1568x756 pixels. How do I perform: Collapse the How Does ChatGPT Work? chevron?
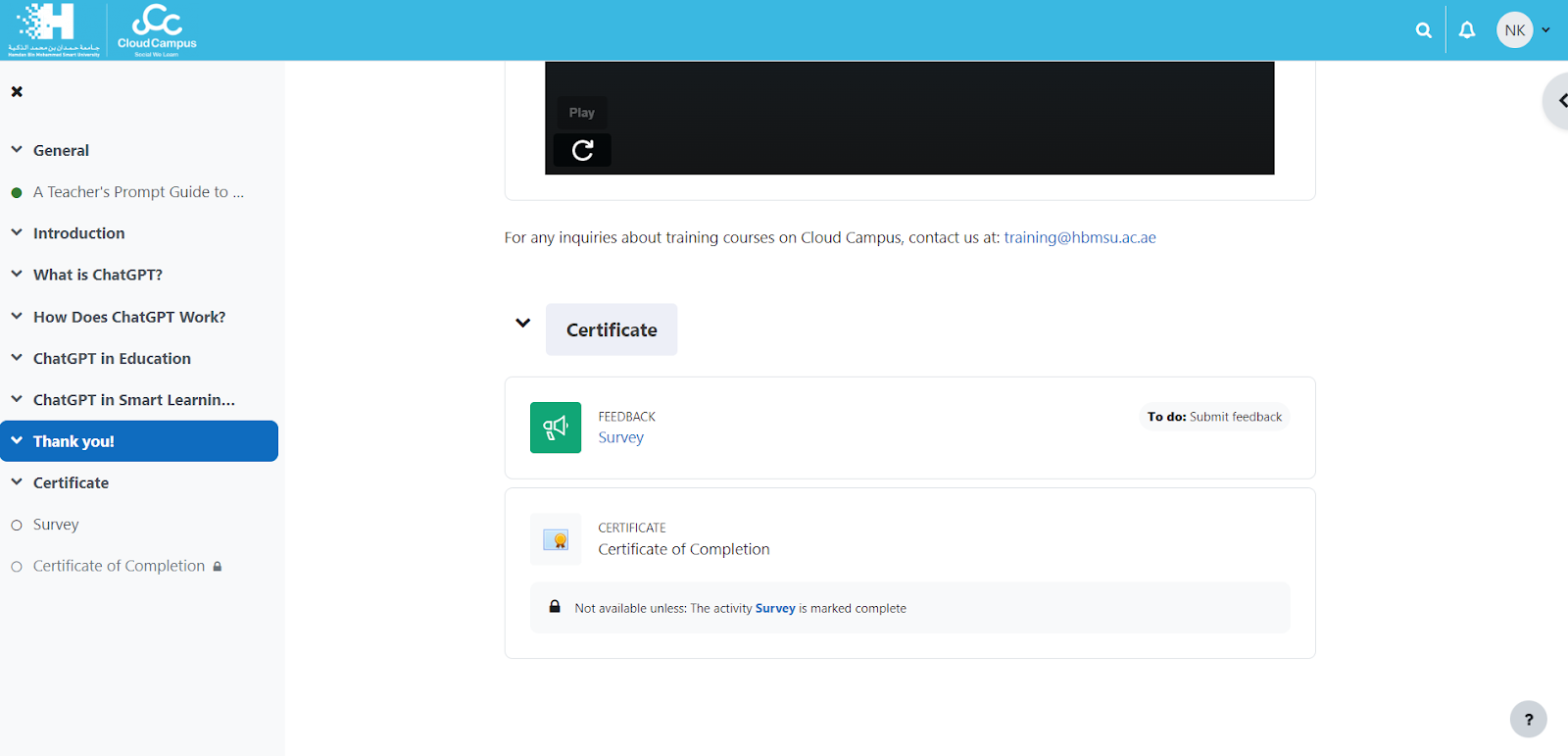(x=17, y=316)
